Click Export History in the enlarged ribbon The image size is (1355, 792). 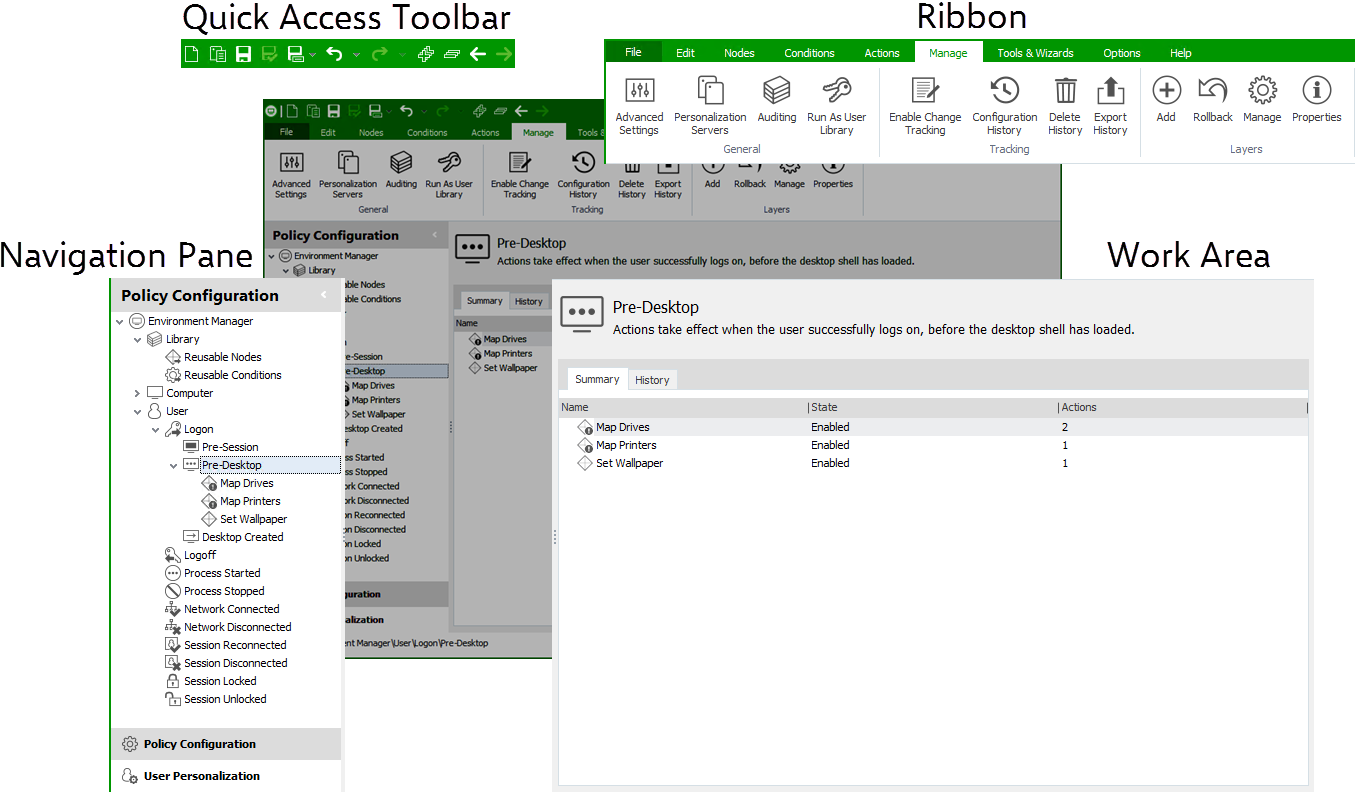[x=1110, y=106]
